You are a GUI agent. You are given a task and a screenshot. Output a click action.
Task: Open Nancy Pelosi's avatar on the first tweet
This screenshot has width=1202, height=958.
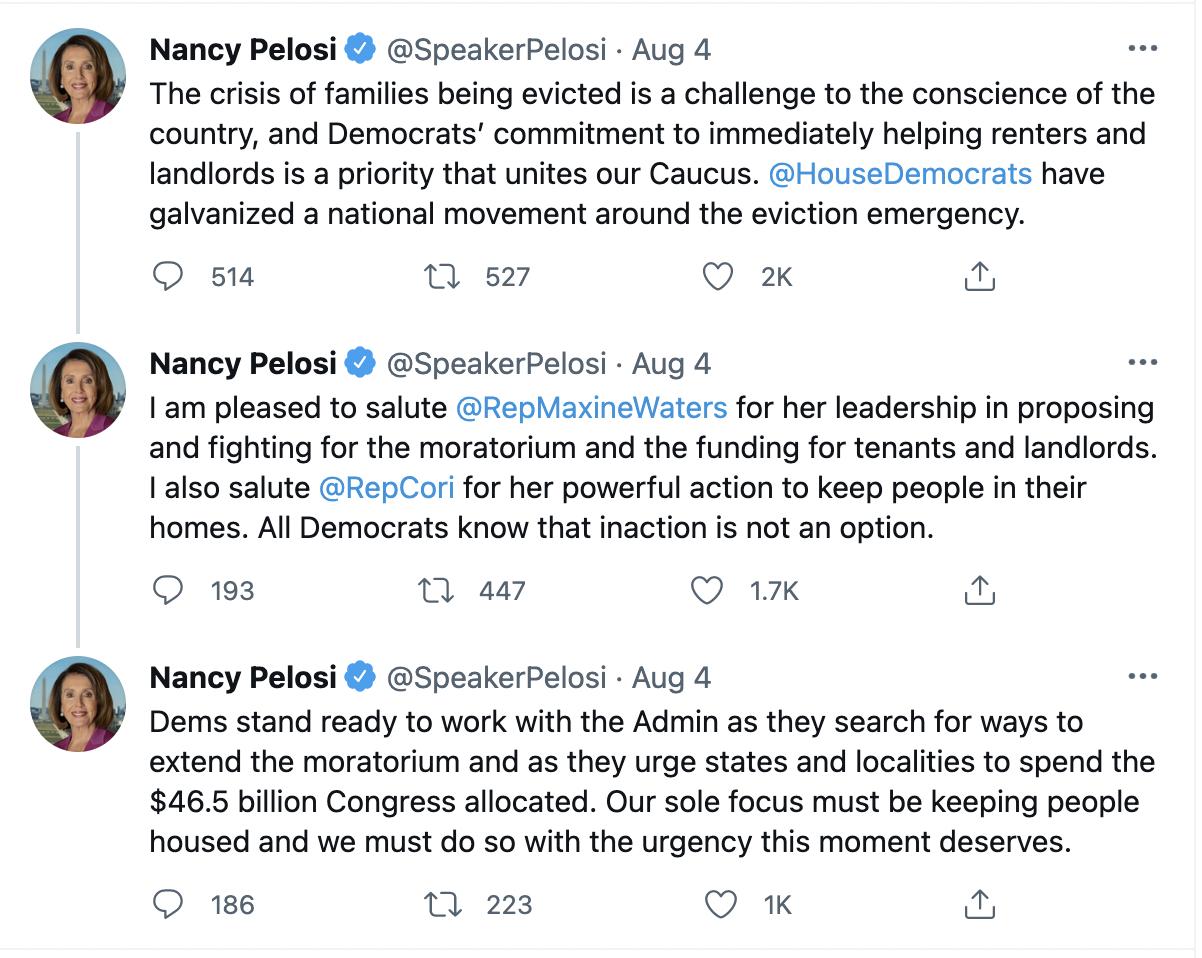click(78, 76)
